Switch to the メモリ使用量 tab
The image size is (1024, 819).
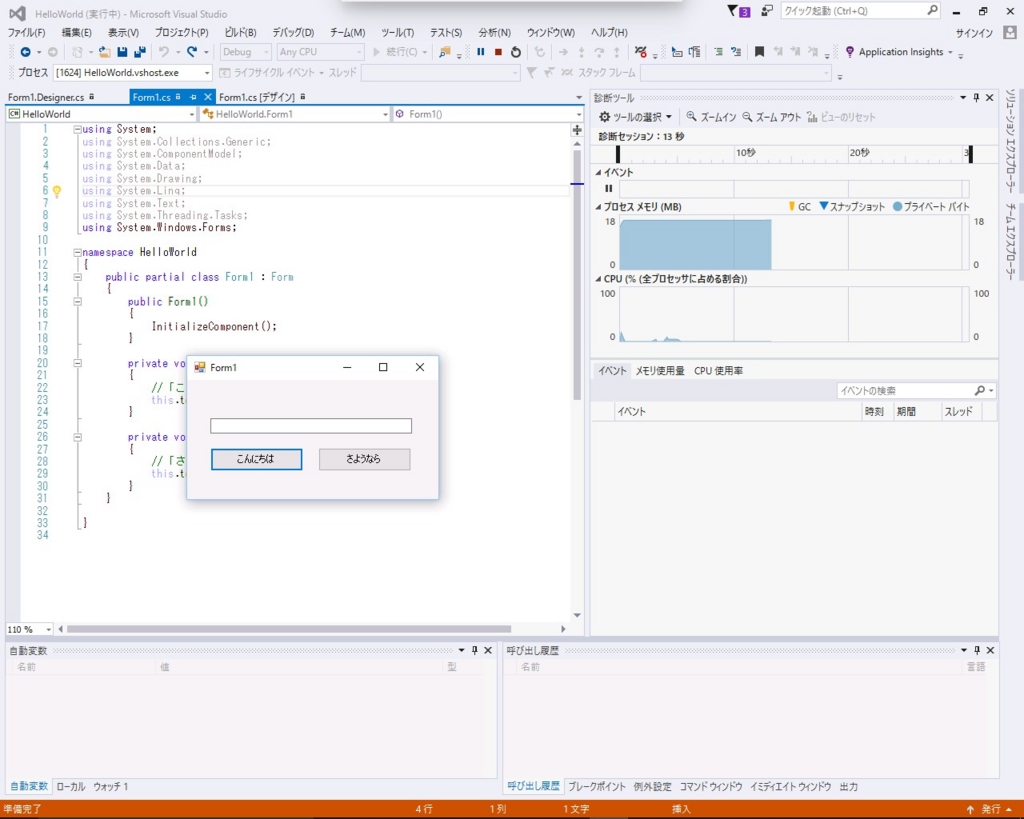(660, 370)
